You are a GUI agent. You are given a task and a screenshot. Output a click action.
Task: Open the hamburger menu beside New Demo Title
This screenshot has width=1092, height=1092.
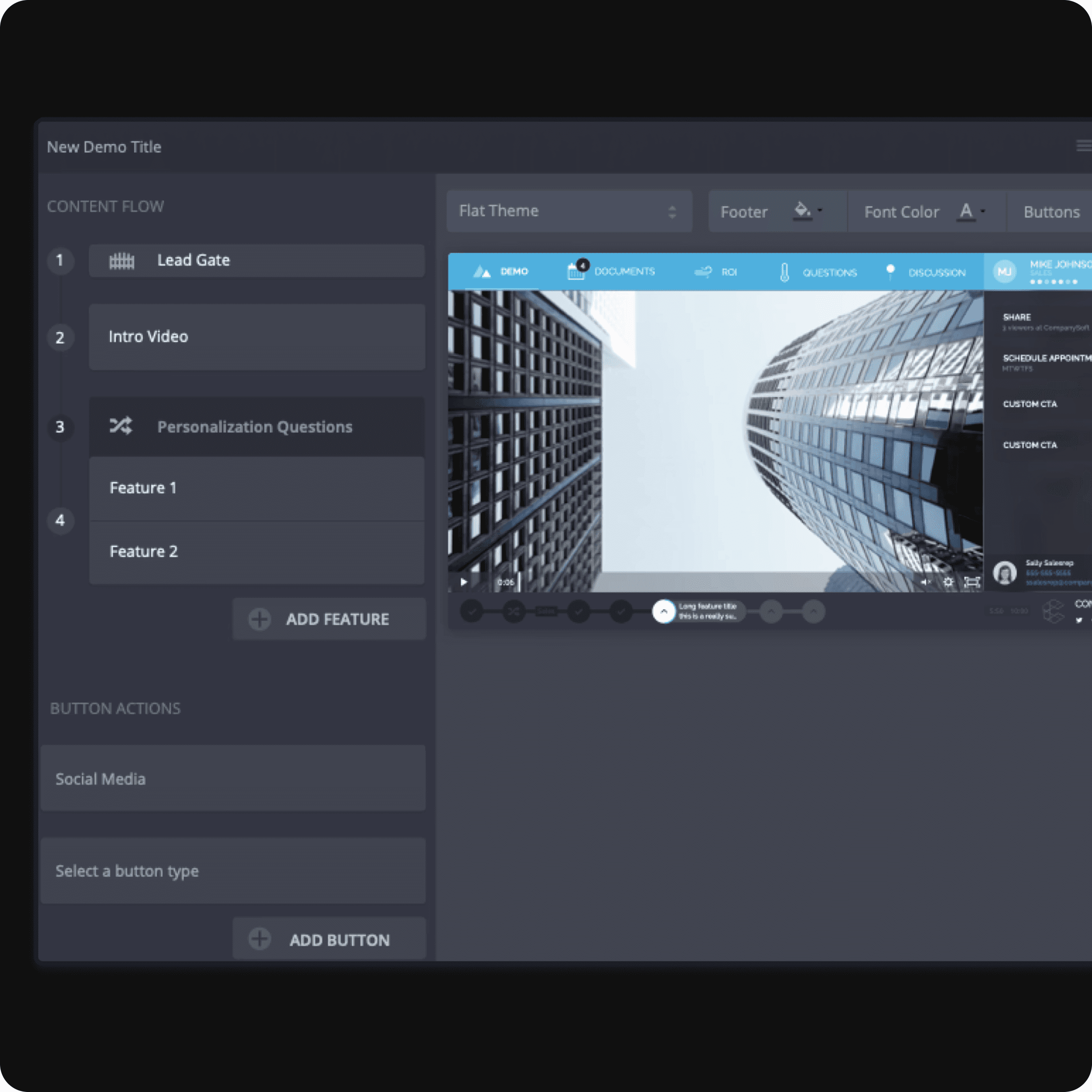coord(1084,146)
